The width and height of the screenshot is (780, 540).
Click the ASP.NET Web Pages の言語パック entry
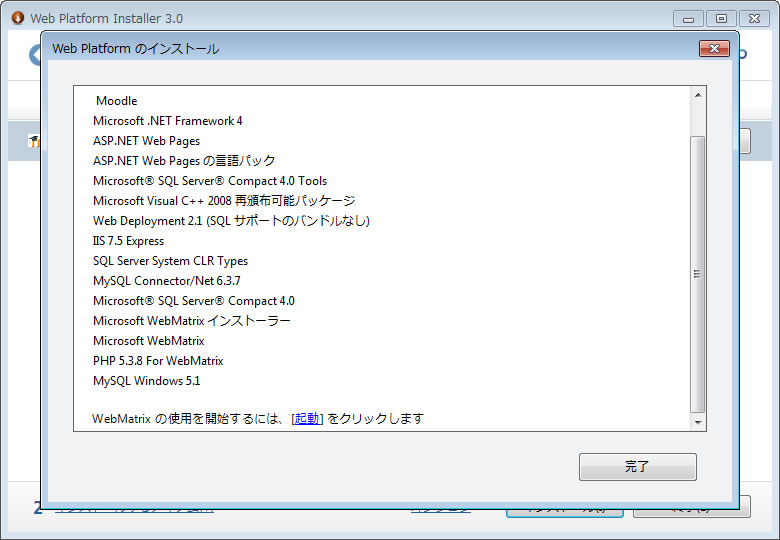coord(184,161)
